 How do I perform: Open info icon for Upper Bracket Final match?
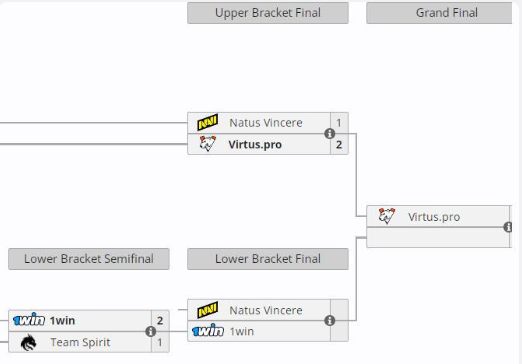click(329, 134)
